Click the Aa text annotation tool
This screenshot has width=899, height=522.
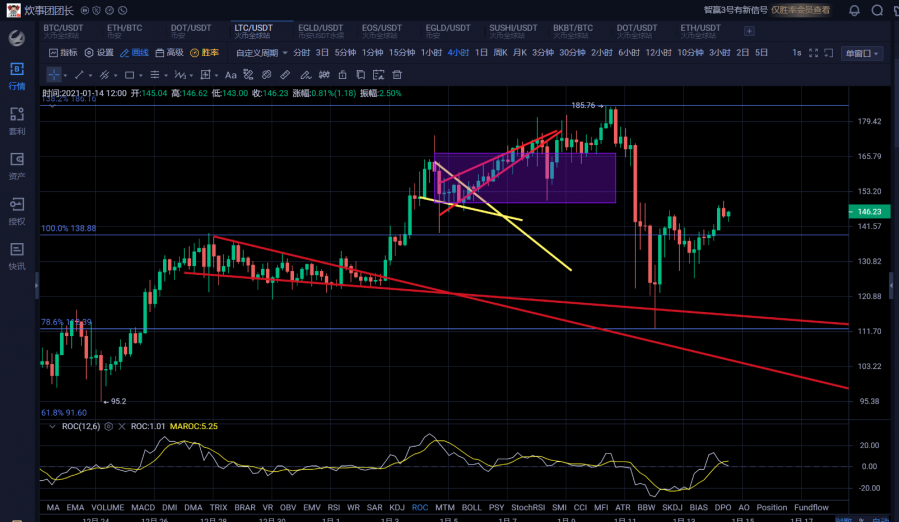pyautogui.click(x=231, y=74)
